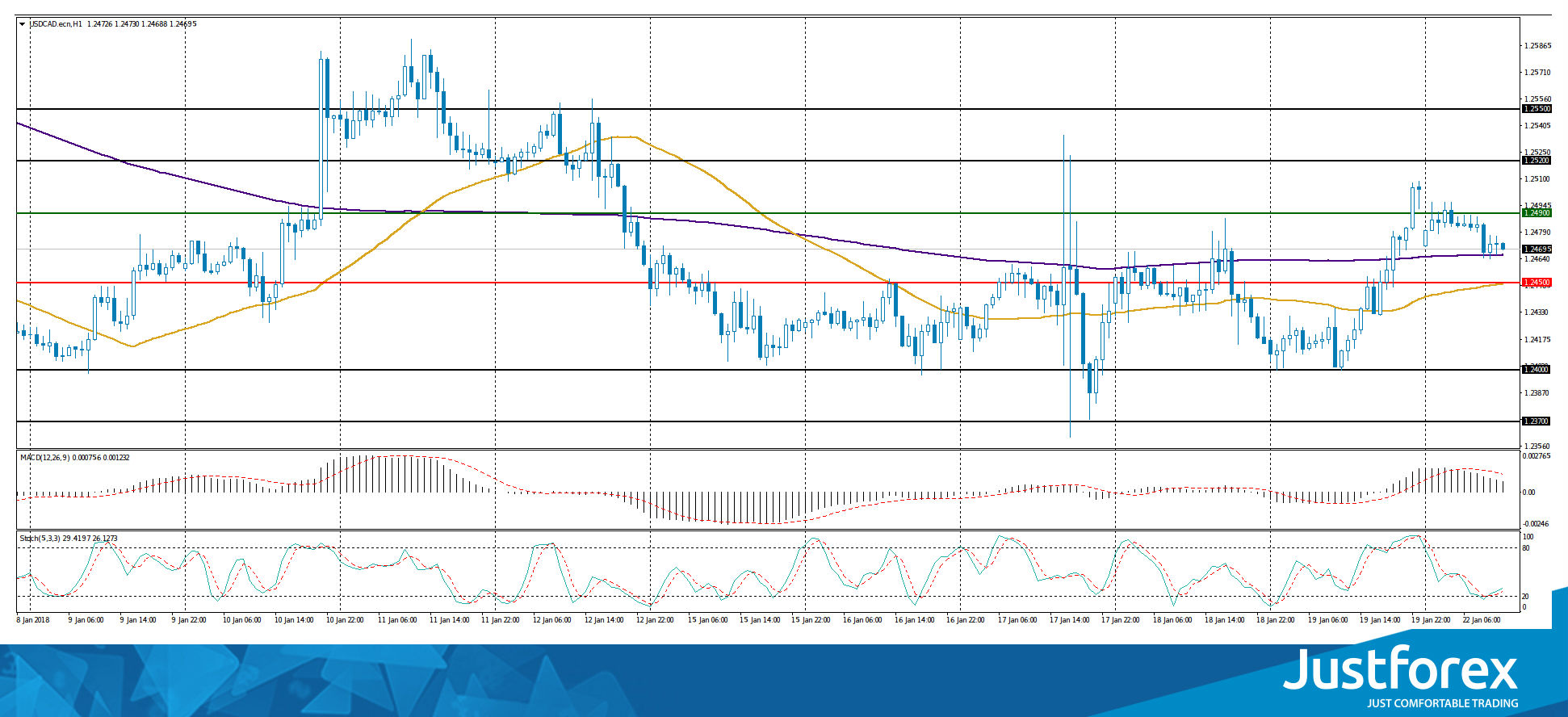
Task: Click the current price label 1.24695
Action: pos(1537,249)
